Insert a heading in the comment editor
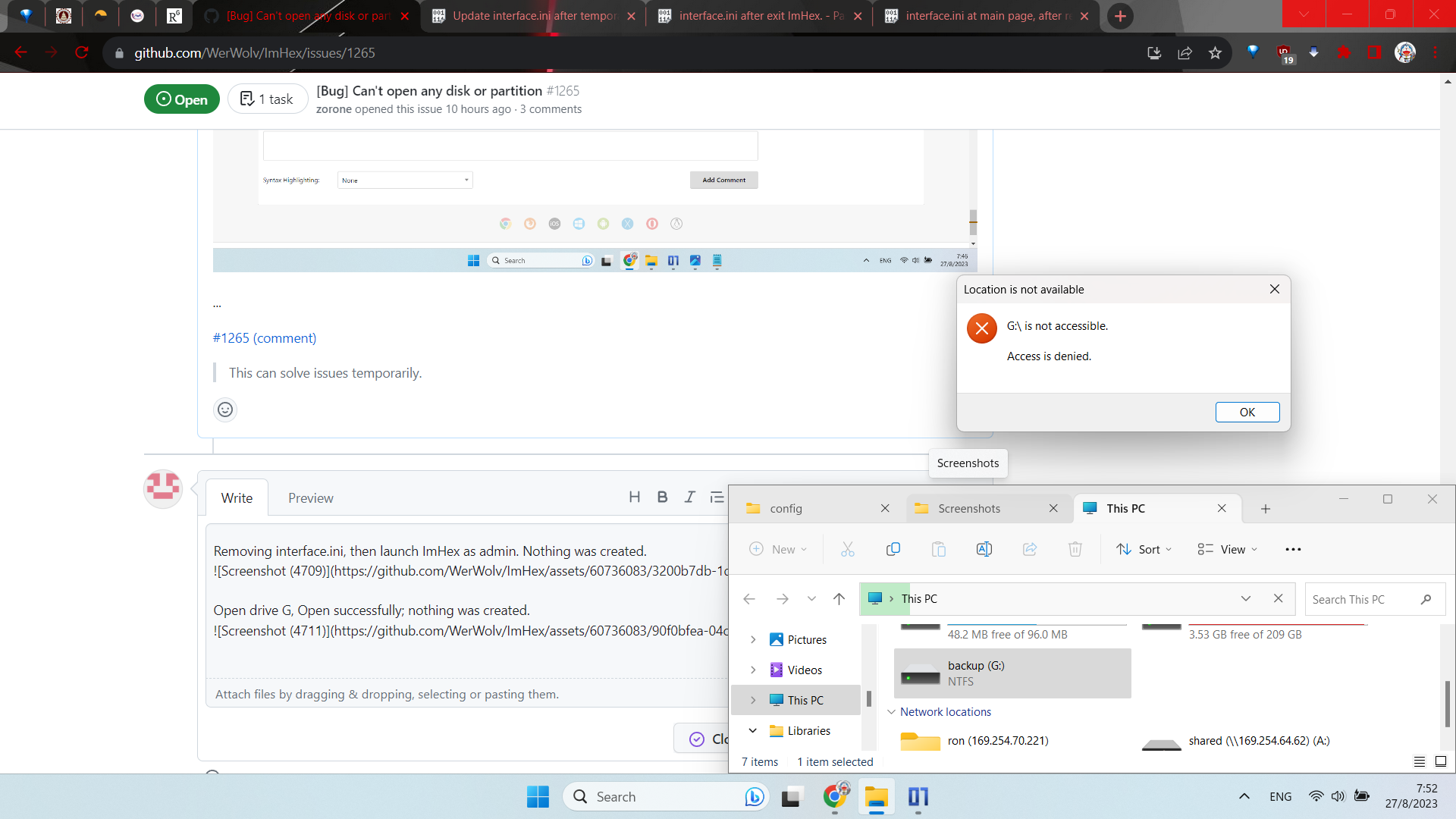 (x=635, y=497)
